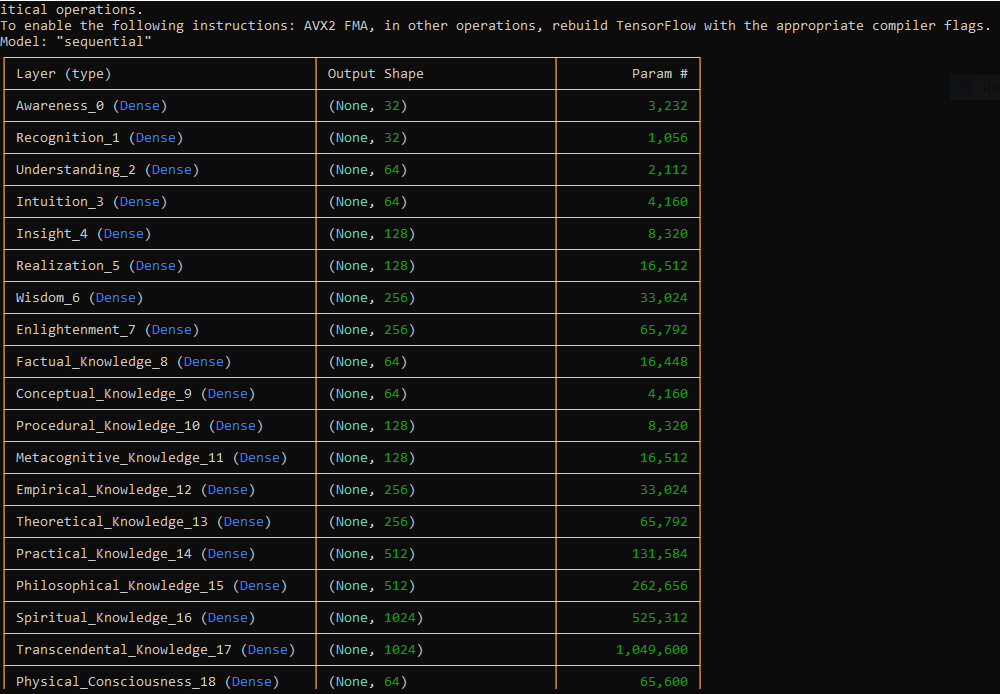The width and height of the screenshot is (1000, 694).
Task: Click the Philosophical_Knowledge_15 layer name
Action: click(120, 586)
